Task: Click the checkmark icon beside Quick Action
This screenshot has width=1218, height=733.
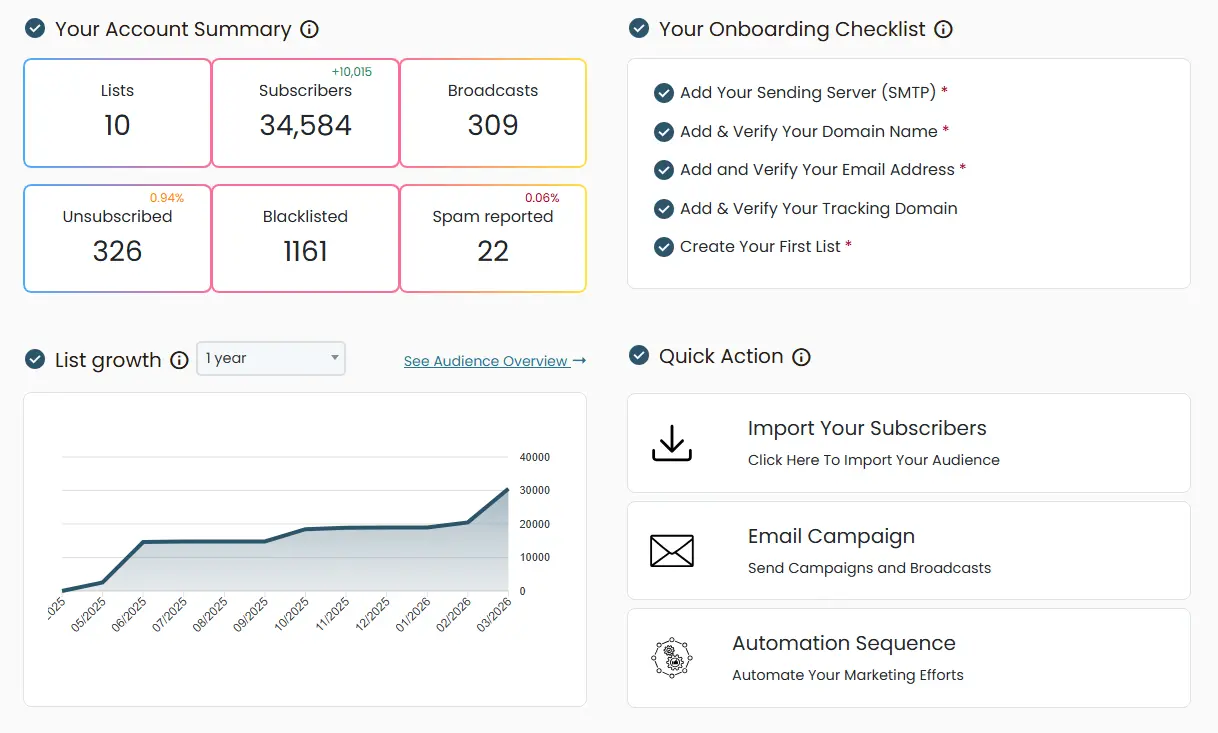Action: [638, 356]
